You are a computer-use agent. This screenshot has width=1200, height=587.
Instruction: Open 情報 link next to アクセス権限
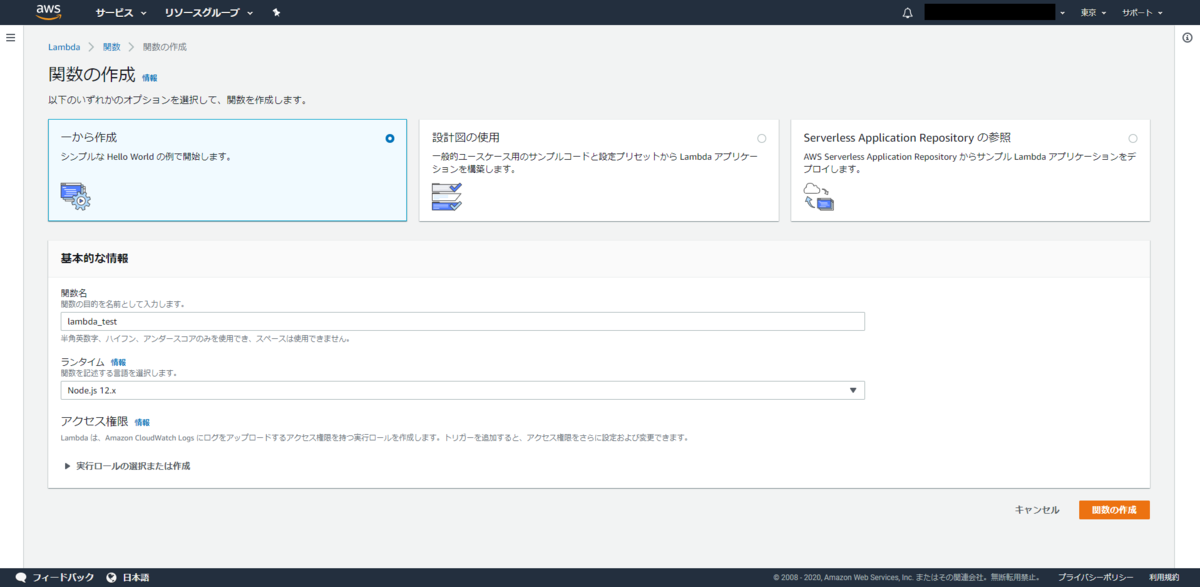point(142,423)
